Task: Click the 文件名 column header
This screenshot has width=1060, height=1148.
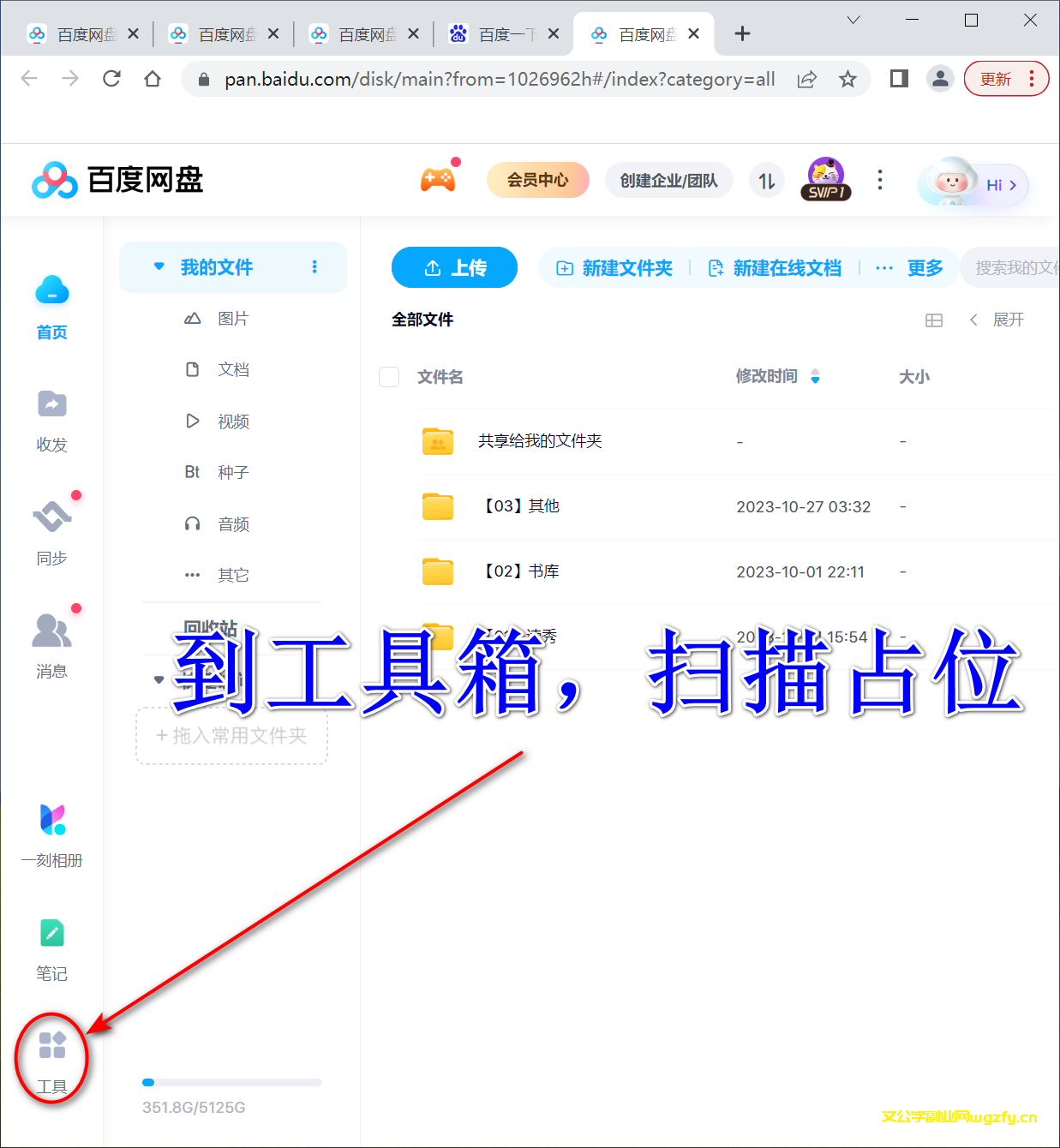Action: 440,377
